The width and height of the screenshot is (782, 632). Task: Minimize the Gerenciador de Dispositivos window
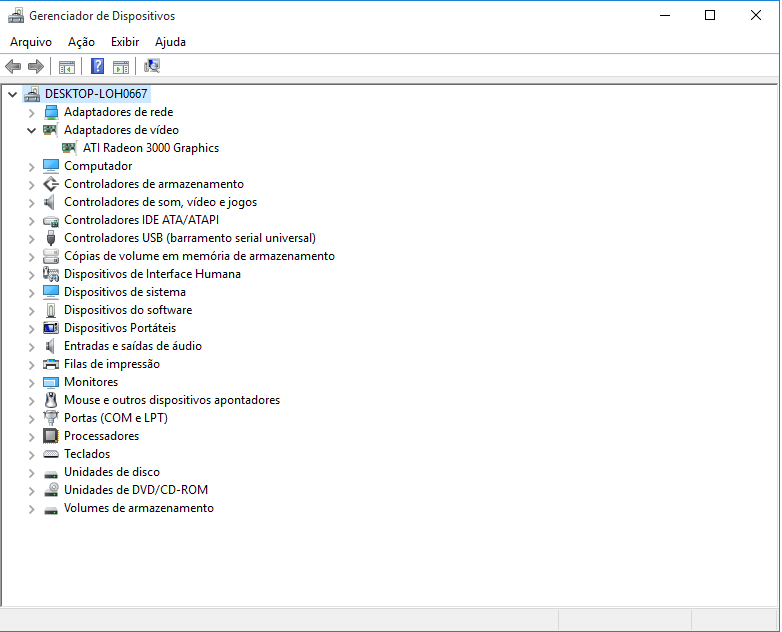click(665, 15)
